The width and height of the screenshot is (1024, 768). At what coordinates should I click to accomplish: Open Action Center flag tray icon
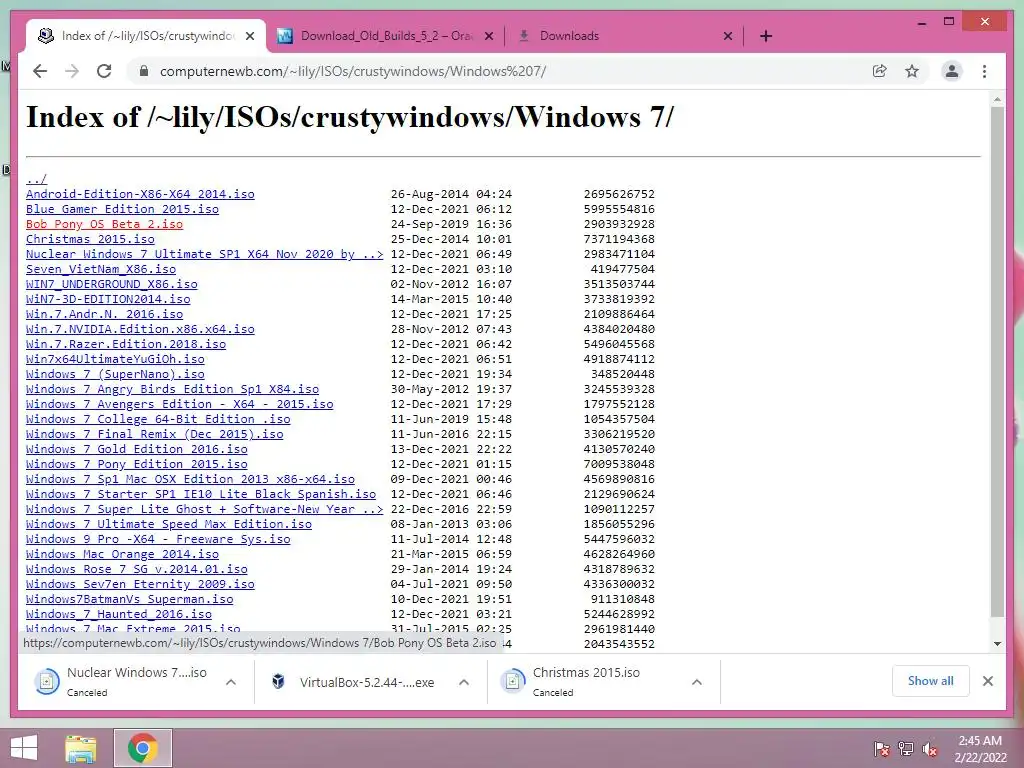[882, 749]
